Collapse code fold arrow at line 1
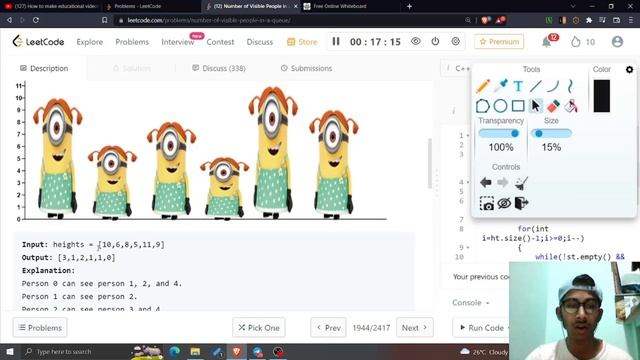640x360 pixels. 468,136
